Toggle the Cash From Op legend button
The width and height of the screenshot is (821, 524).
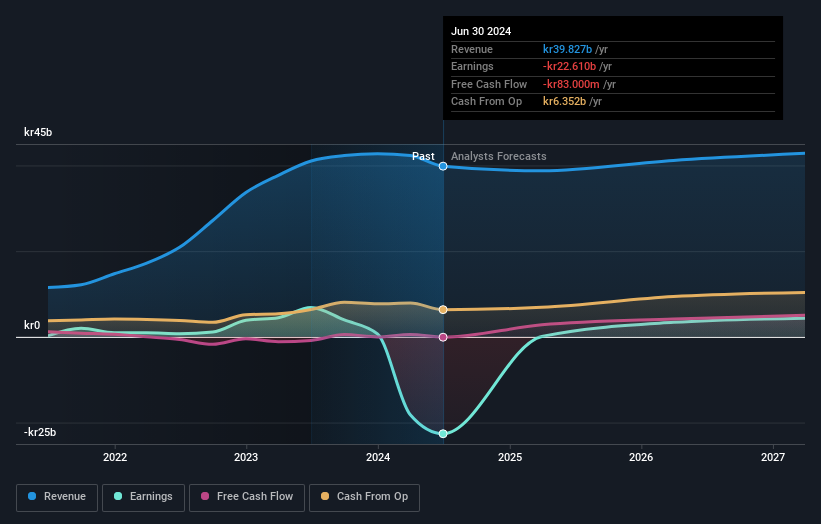click(x=364, y=497)
